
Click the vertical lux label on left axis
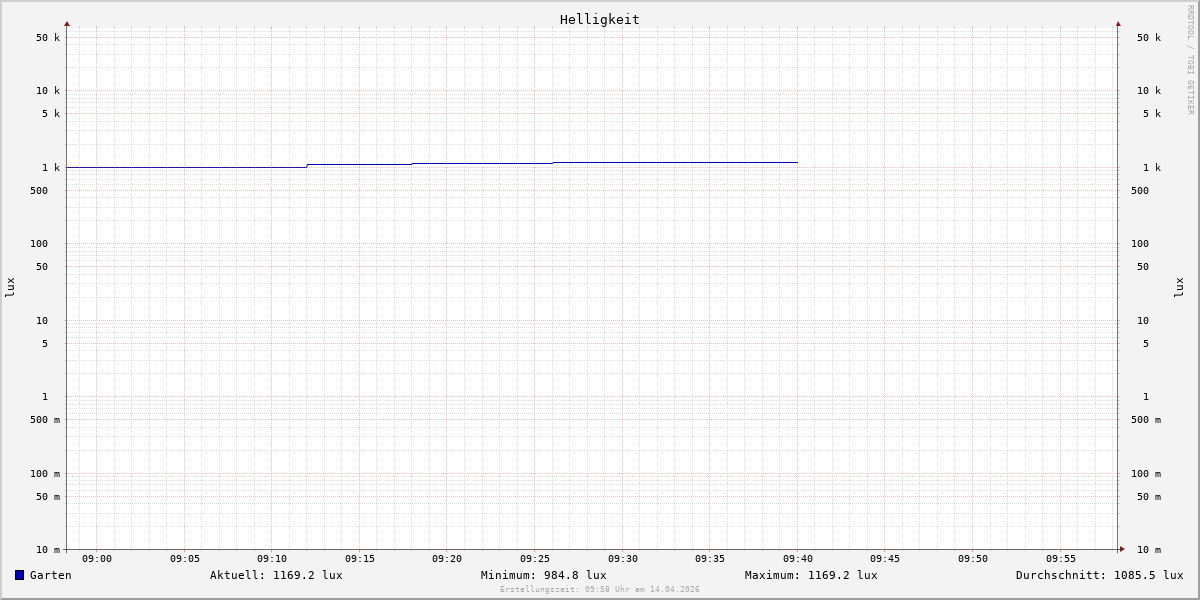point(10,287)
